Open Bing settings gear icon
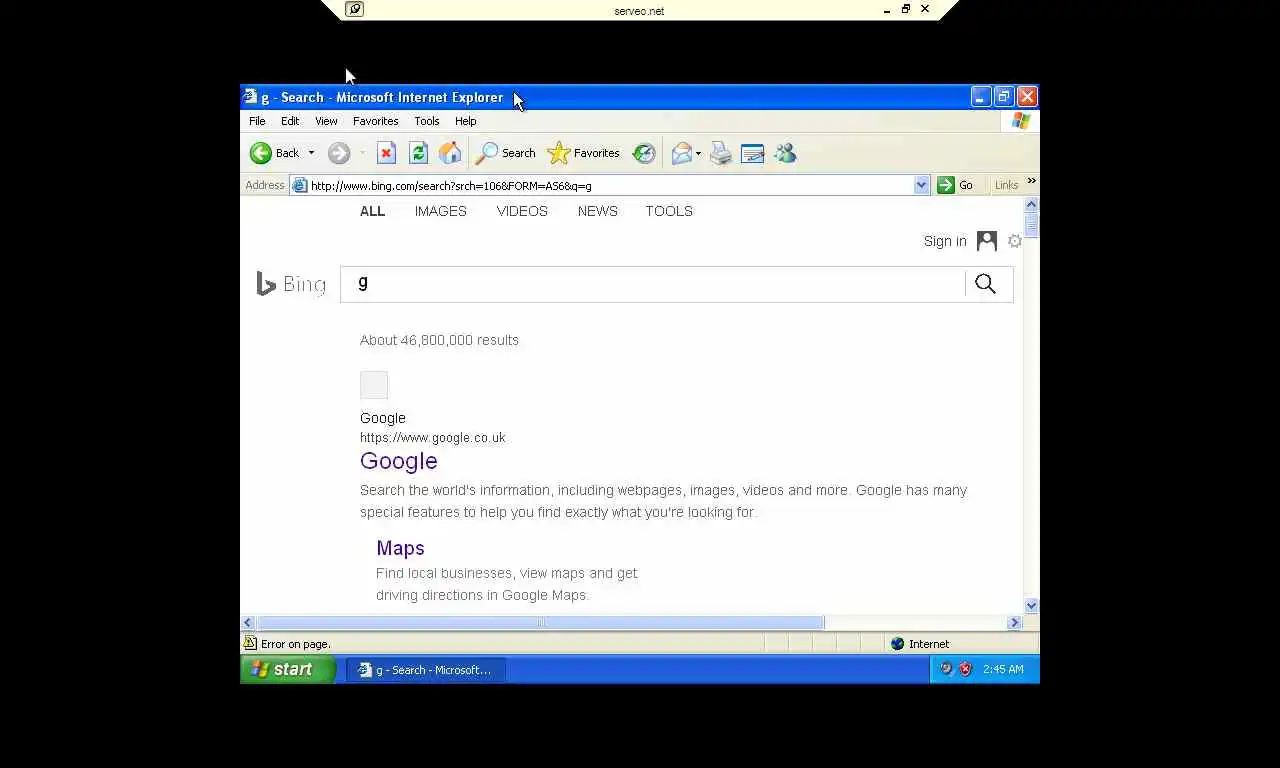Screen dimensions: 1280x768 [1015, 241]
